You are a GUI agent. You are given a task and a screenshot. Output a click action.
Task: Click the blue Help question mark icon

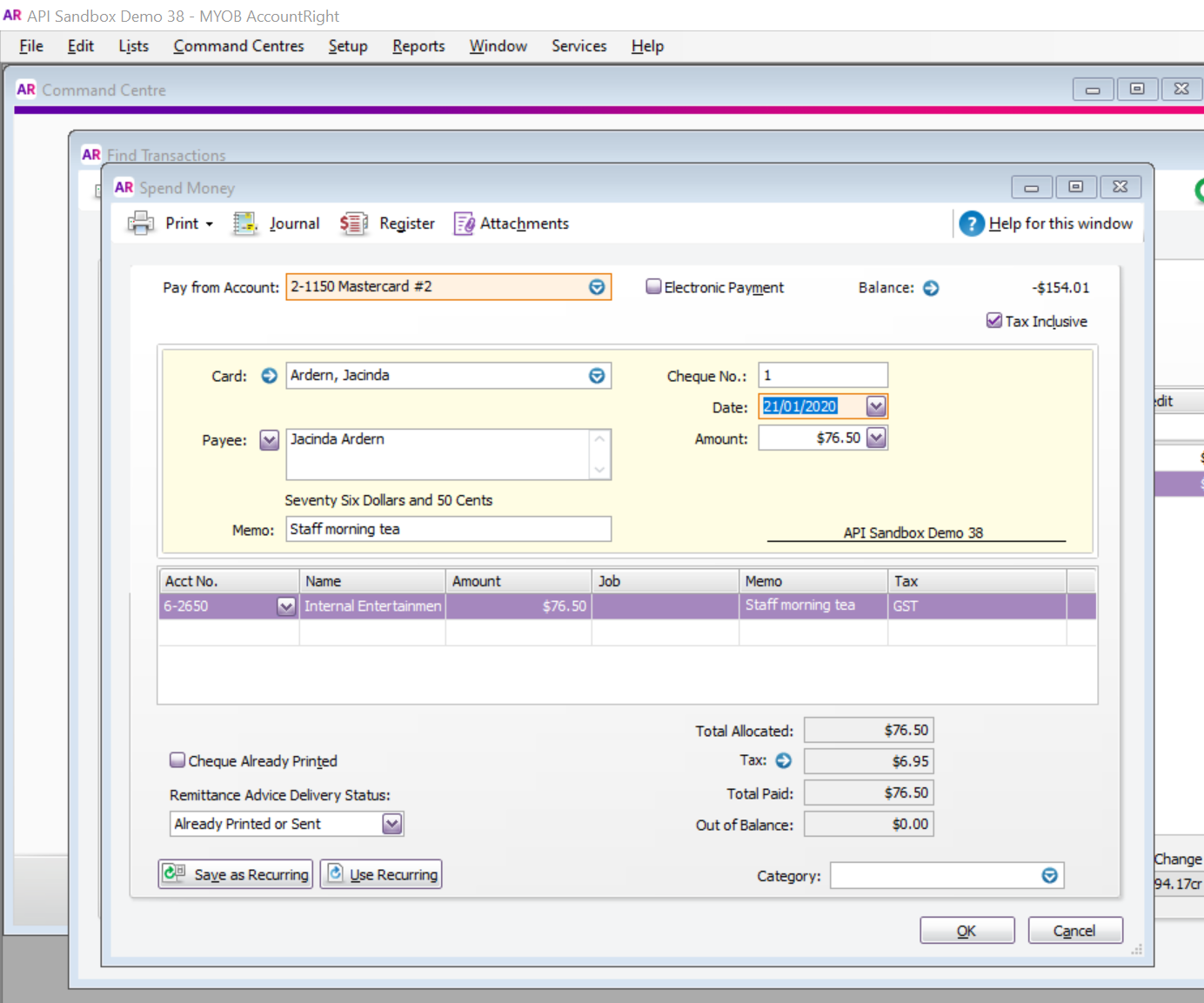pos(972,224)
